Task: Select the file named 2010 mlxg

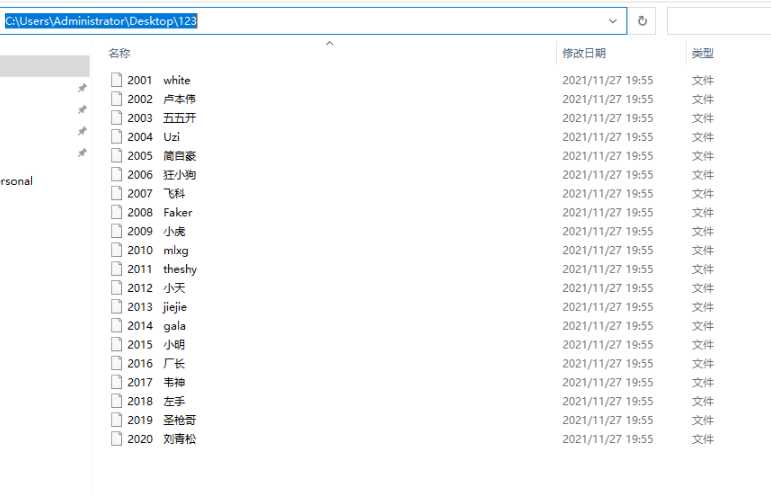Action: 158,250
